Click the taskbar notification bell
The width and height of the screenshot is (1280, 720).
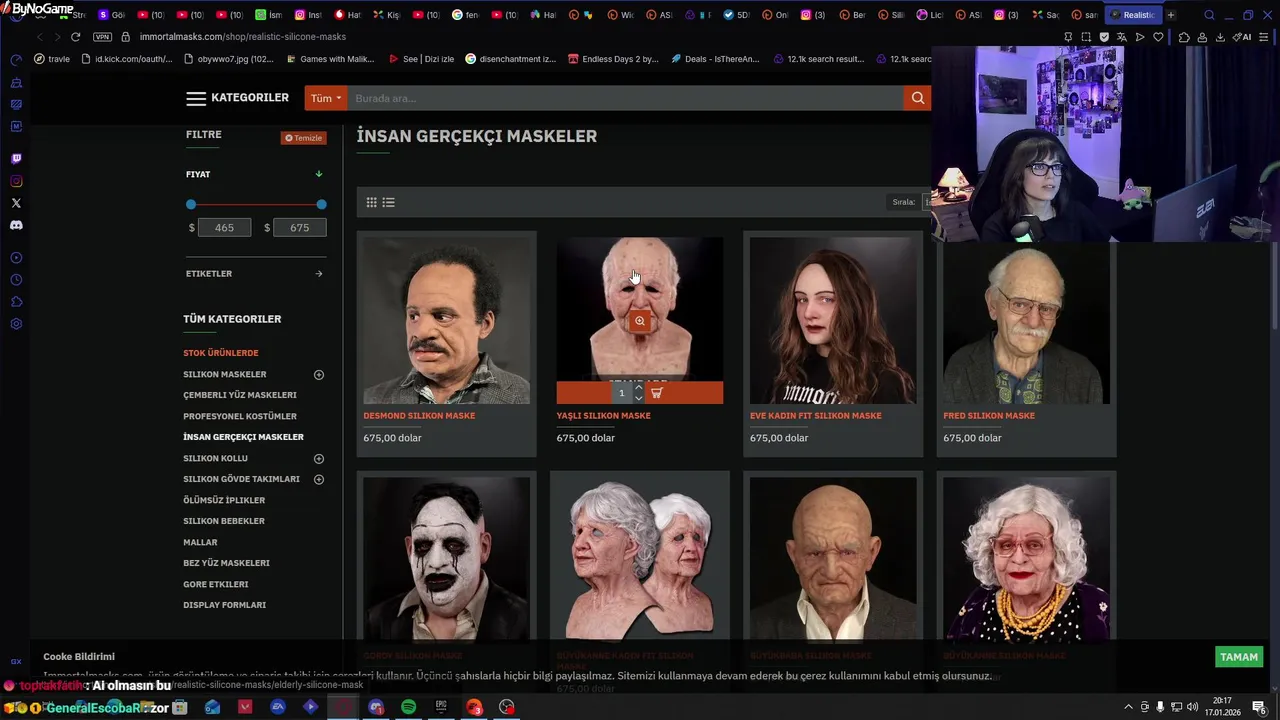[1259, 707]
